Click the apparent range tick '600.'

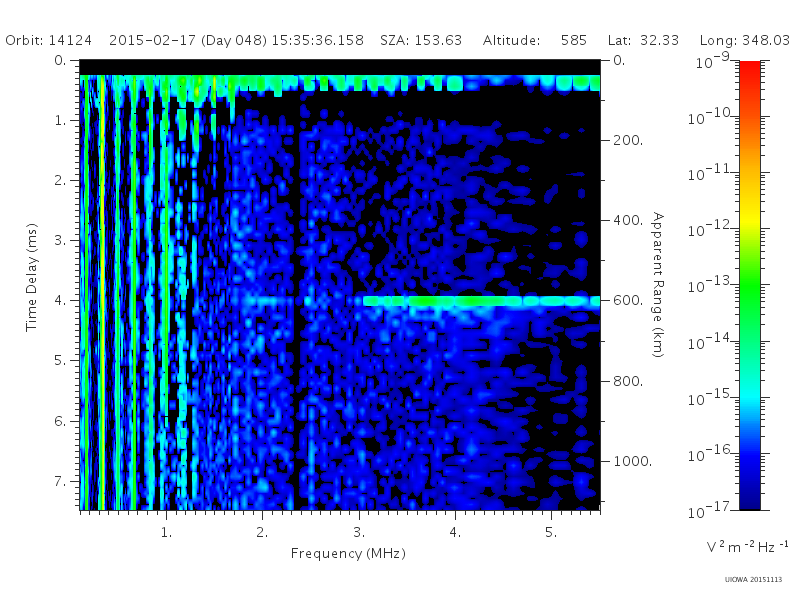coord(628,301)
